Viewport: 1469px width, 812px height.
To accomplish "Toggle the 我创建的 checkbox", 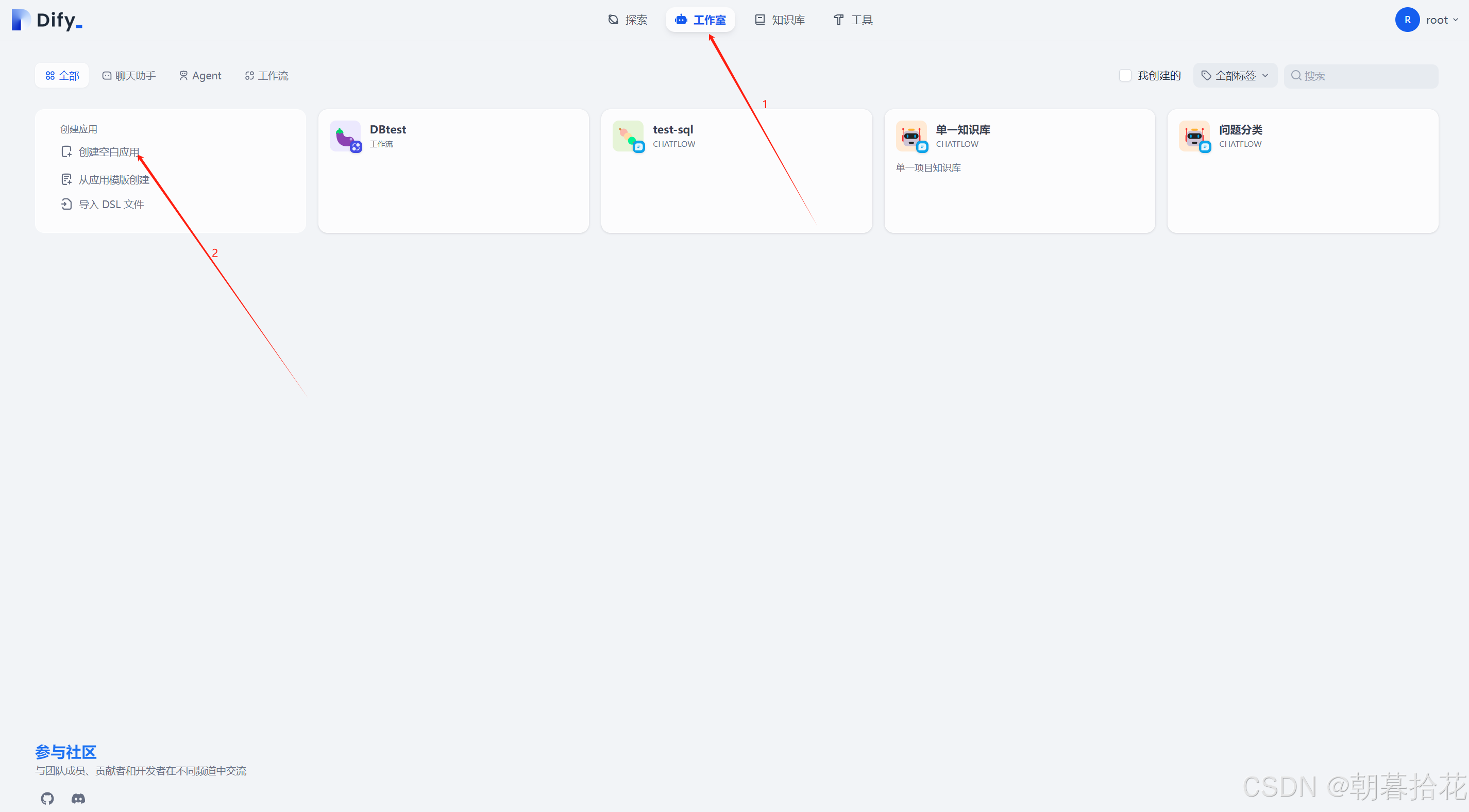I will [x=1125, y=75].
